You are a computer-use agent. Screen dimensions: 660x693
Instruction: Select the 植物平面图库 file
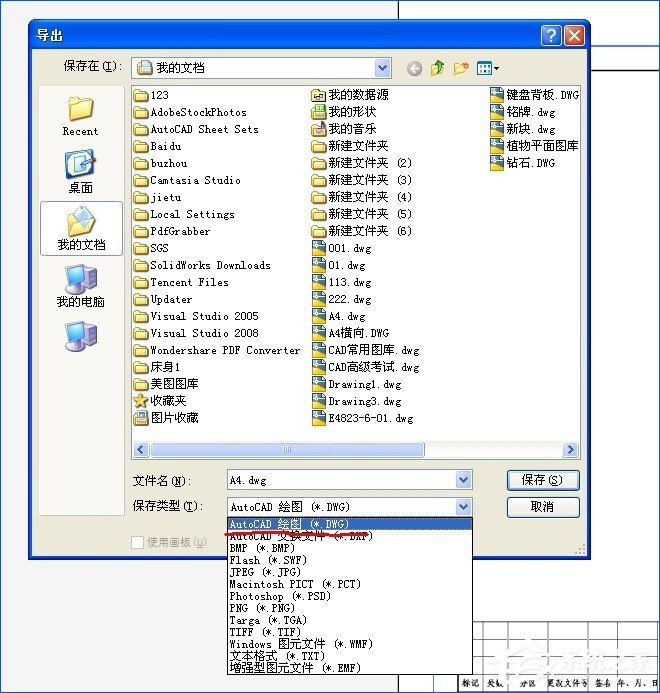pyautogui.click(x=534, y=145)
